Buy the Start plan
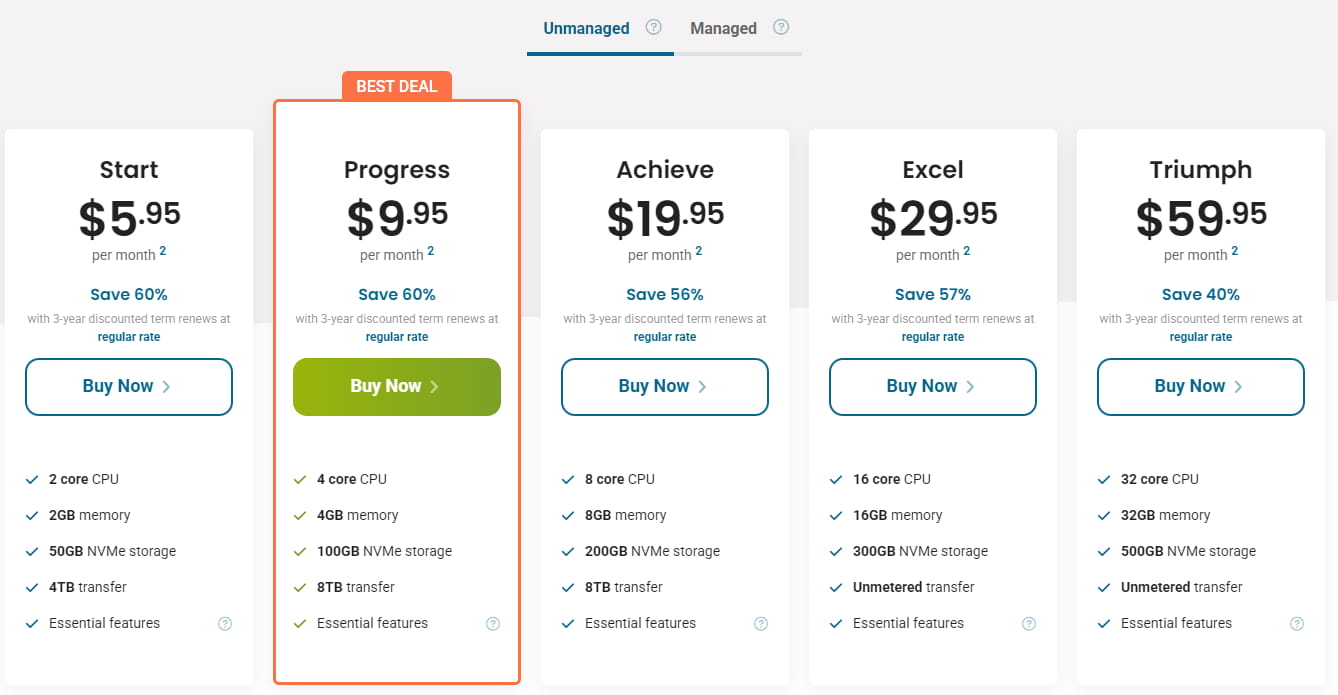This screenshot has width=1338, height=695. coord(129,387)
